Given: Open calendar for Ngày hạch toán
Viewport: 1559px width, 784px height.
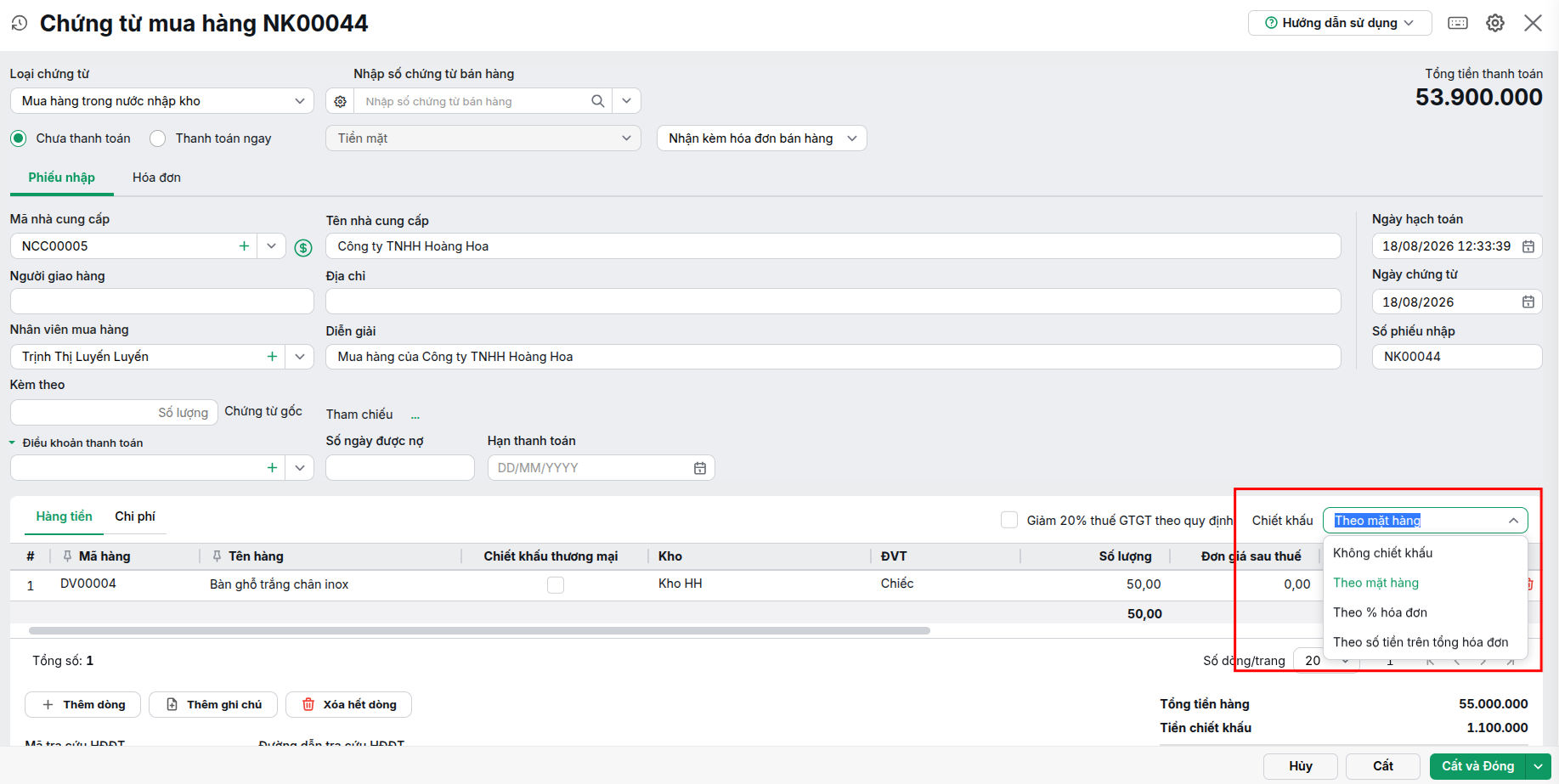Looking at the screenshot, I should point(1528,246).
